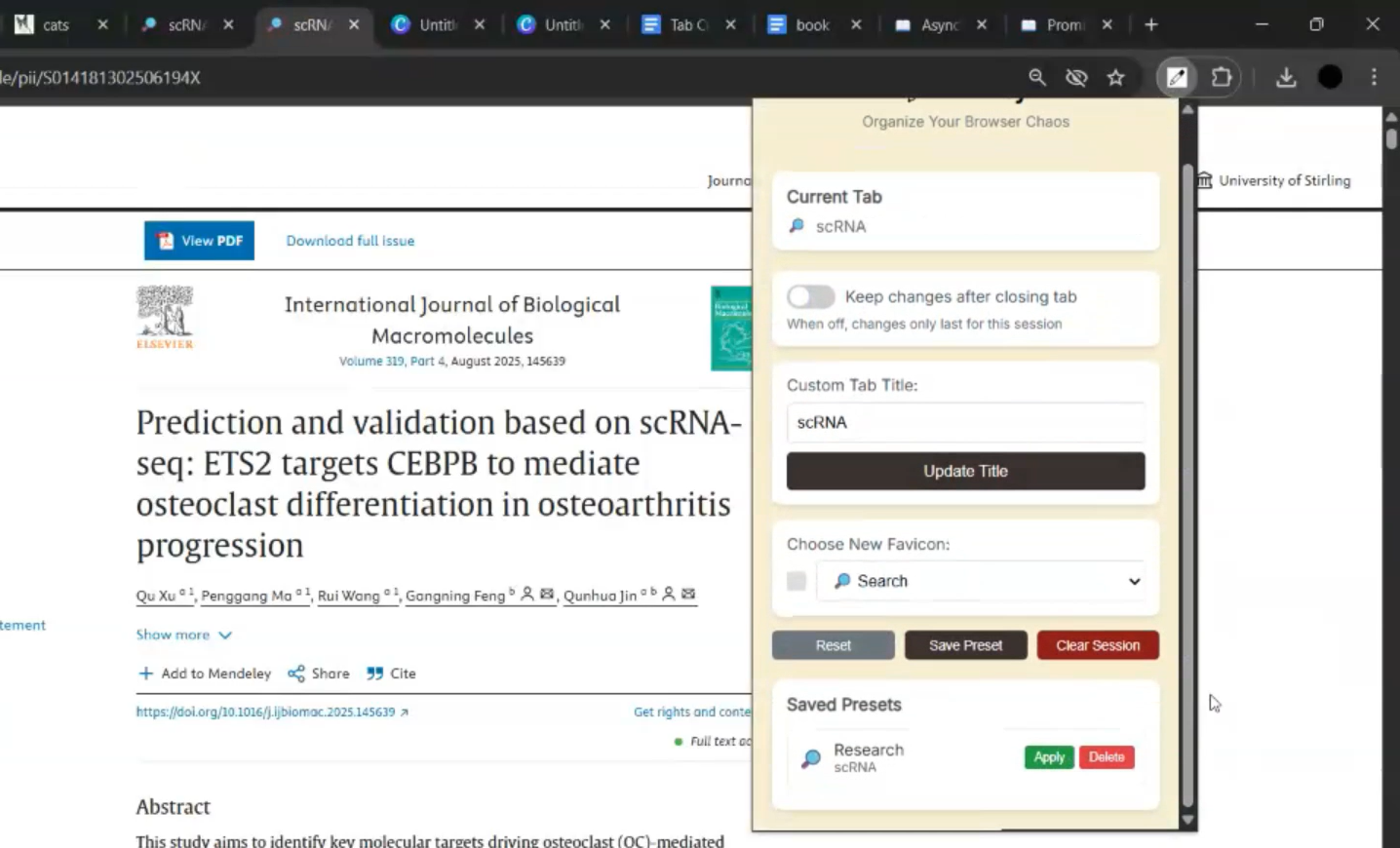Click the crossed-eye tracking protection icon
The width and height of the screenshot is (1400, 848).
1076,77
